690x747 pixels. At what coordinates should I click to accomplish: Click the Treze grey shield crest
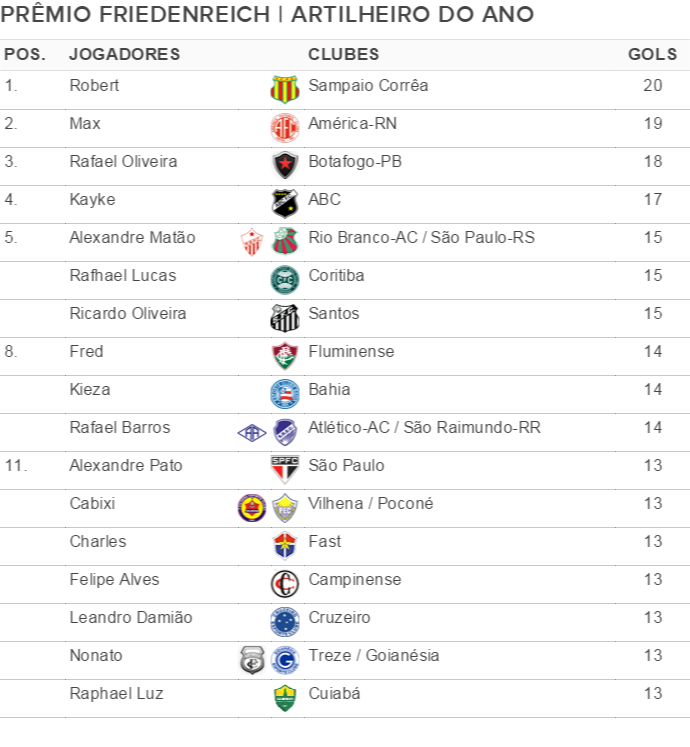(x=252, y=660)
